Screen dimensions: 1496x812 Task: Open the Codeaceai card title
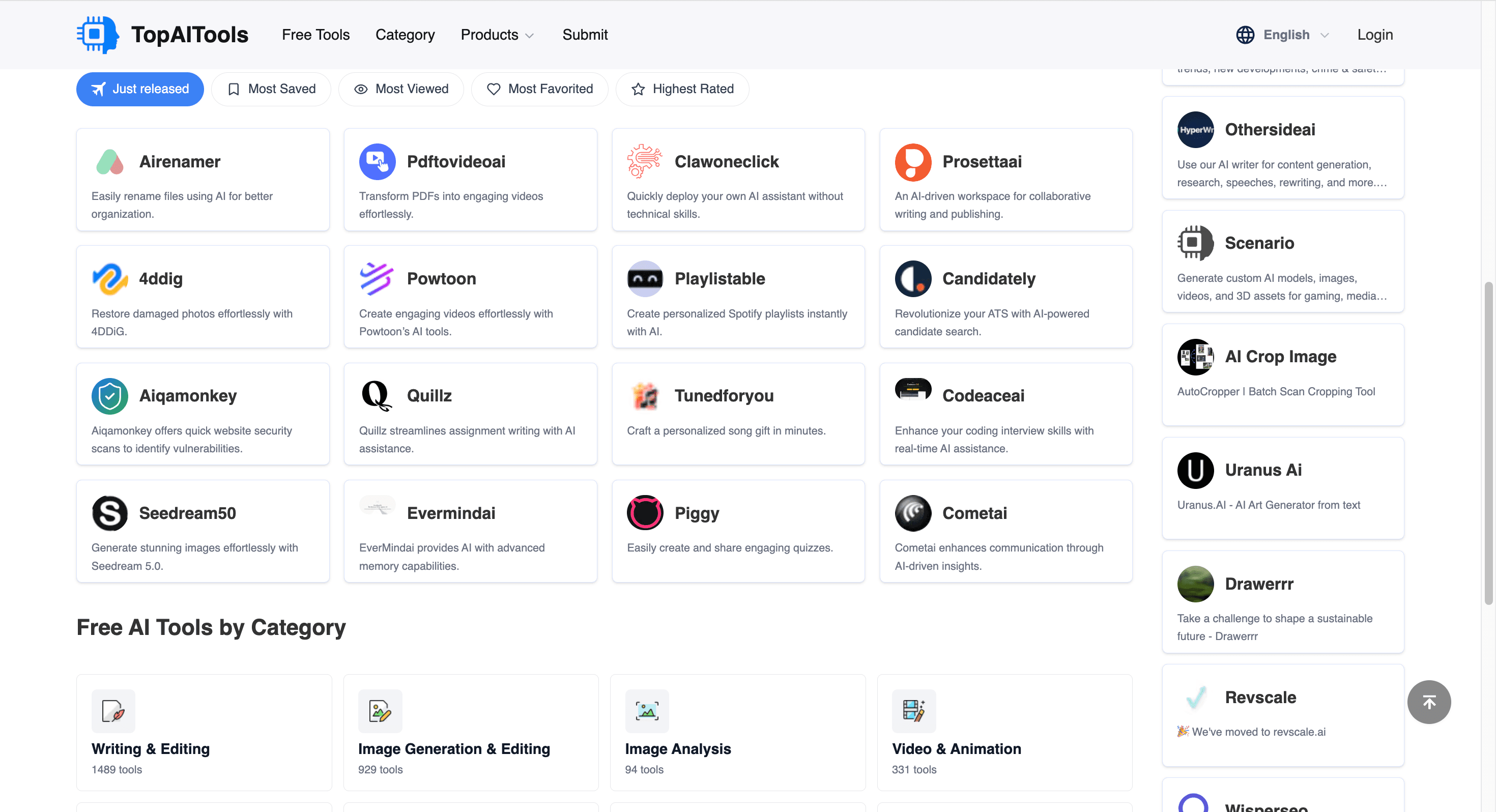983,396
